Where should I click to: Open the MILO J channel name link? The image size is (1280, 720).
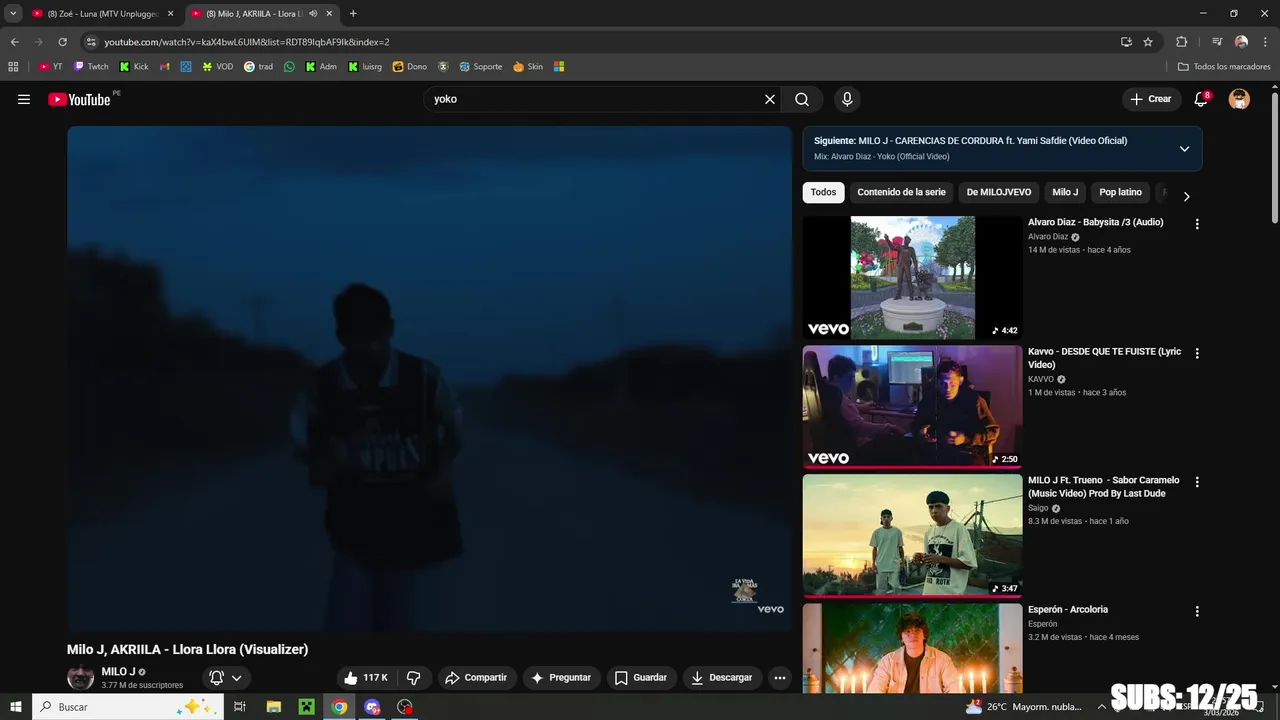pyautogui.click(x=118, y=672)
